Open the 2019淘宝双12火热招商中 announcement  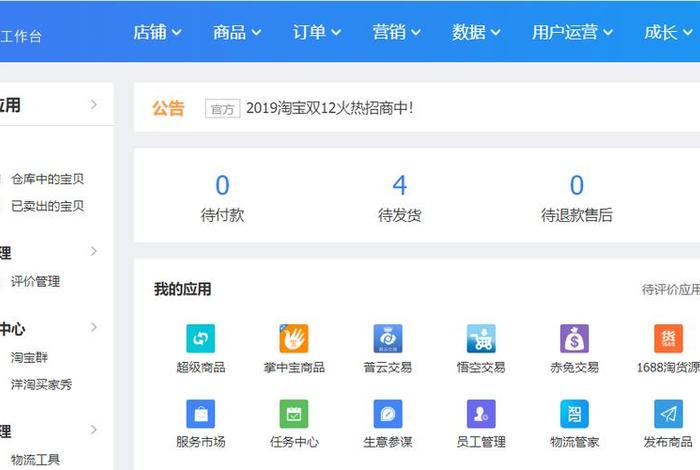click(x=329, y=108)
